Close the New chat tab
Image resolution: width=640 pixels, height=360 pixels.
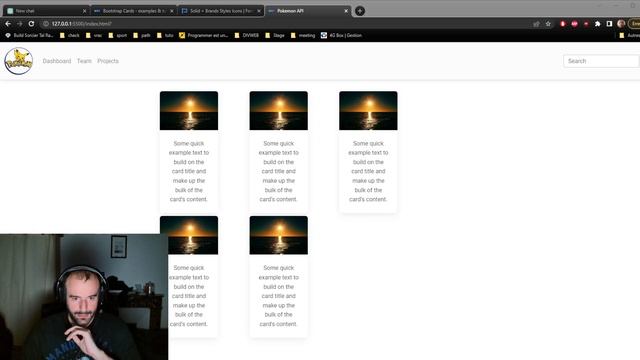(x=84, y=11)
